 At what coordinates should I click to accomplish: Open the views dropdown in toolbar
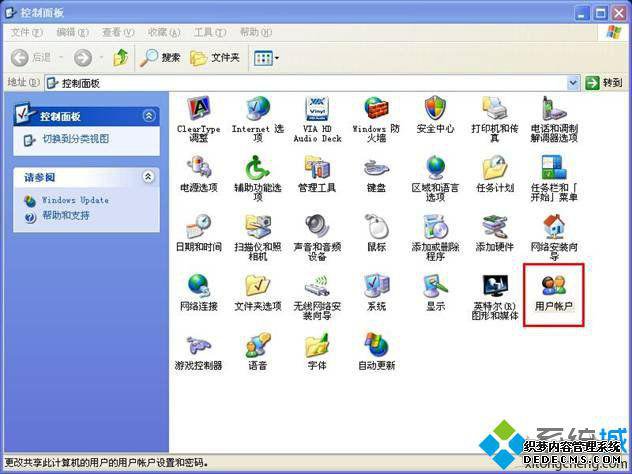(266, 58)
